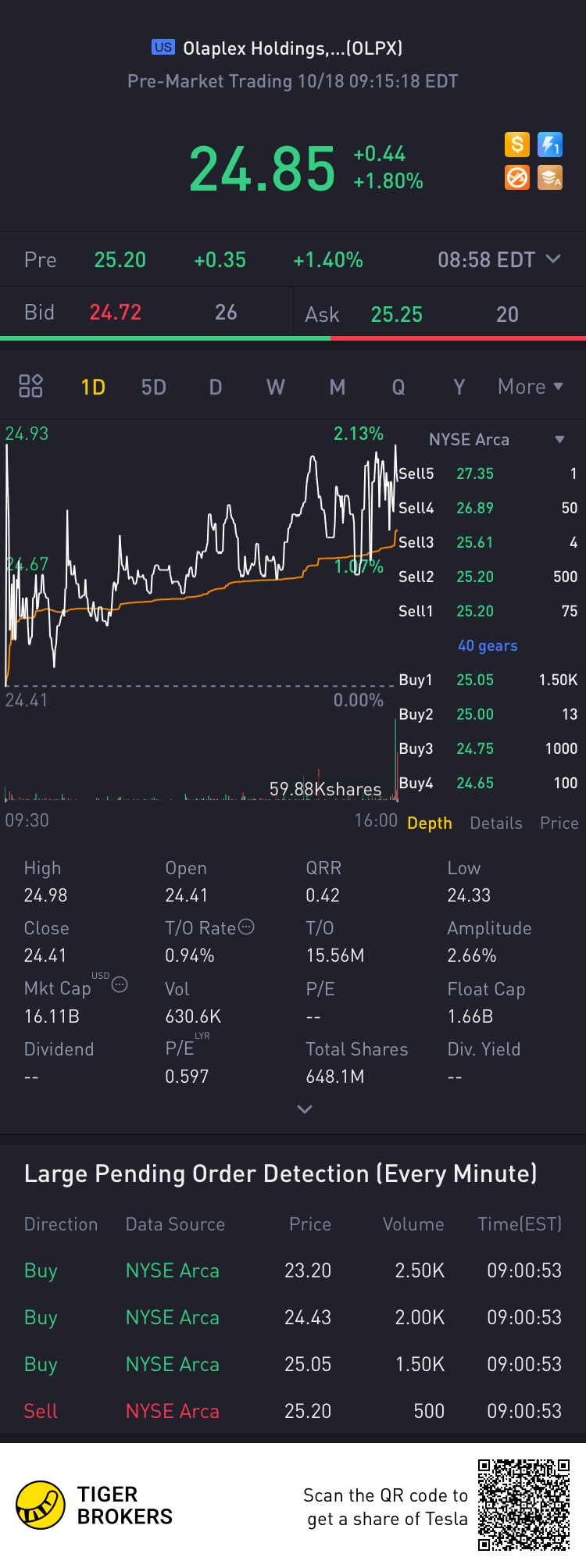Screen dimensions: 586x1568
Task: Tap Scan the QR code Tesla text
Action: (385, 1507)
